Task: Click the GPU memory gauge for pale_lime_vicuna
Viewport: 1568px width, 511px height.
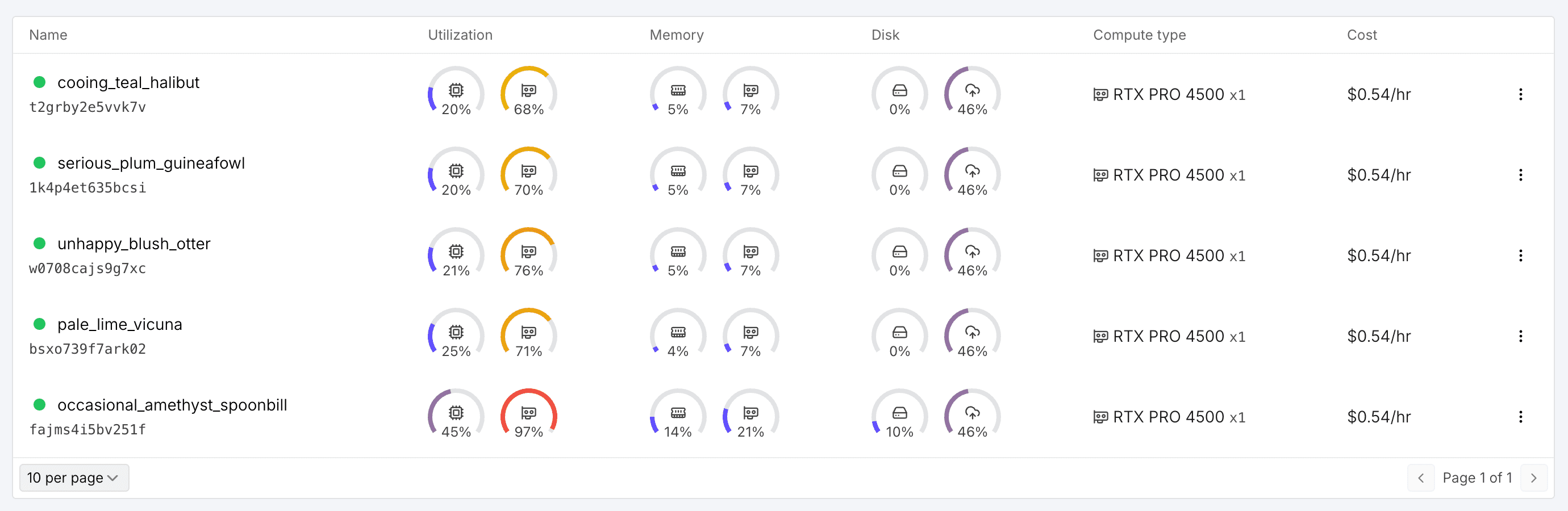Action: coord(750,334)
